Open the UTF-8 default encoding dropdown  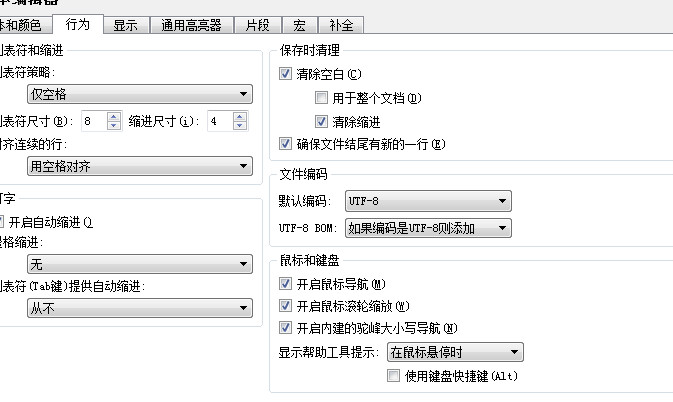427,201
